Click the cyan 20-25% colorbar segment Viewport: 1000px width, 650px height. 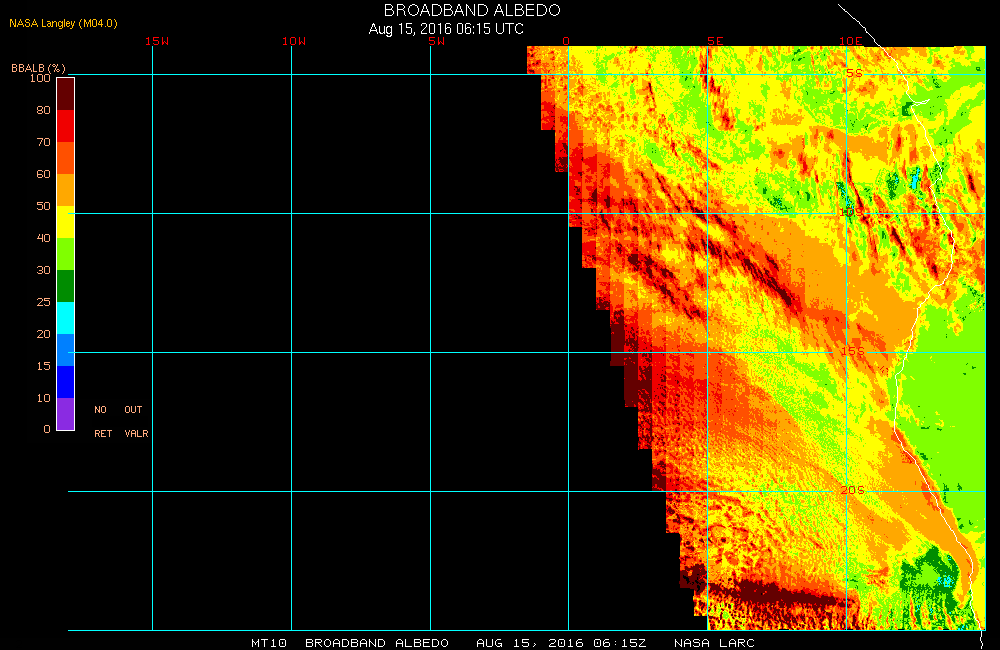pyautogui.click(x=66, y=318)
